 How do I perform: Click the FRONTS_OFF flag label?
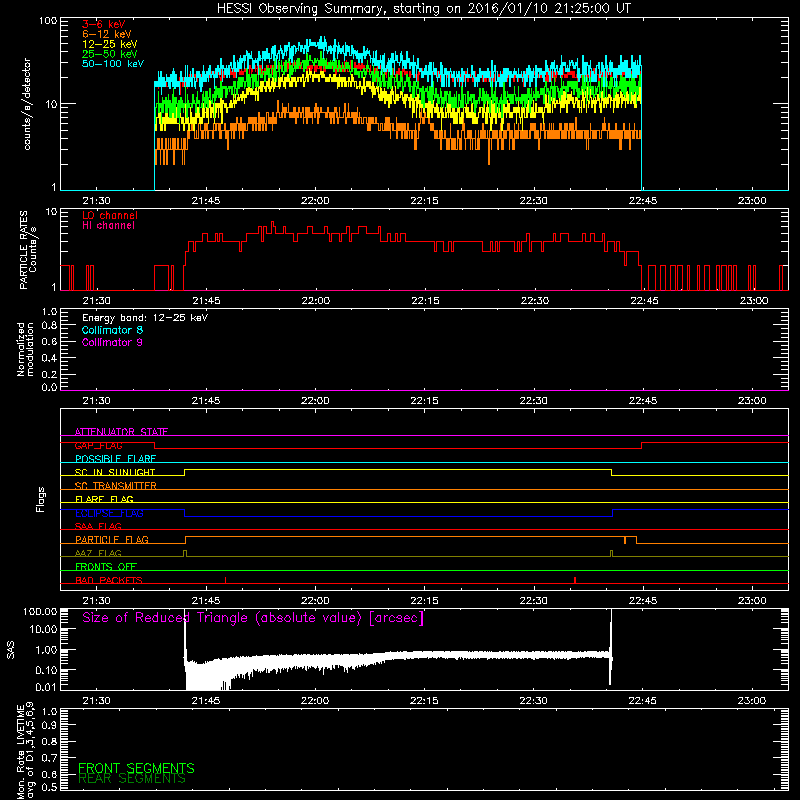click(x=106, y=567)
